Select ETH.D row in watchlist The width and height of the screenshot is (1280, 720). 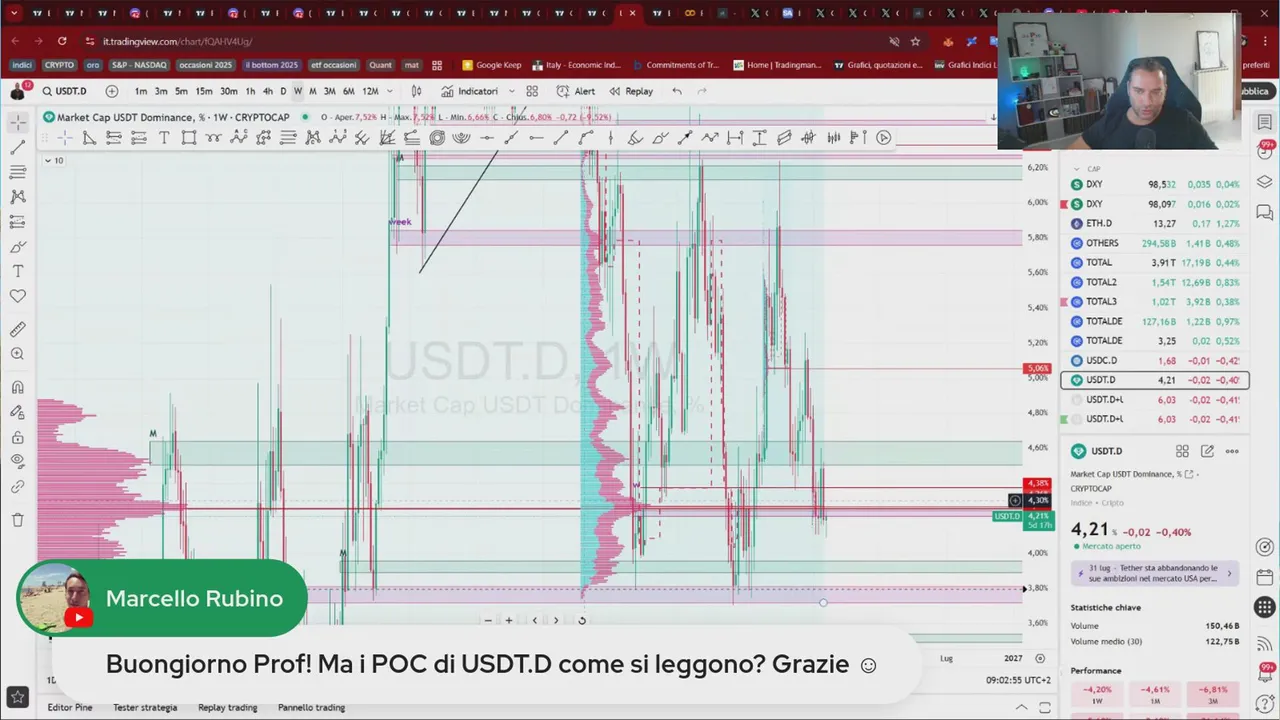[x=1155, y=223]
